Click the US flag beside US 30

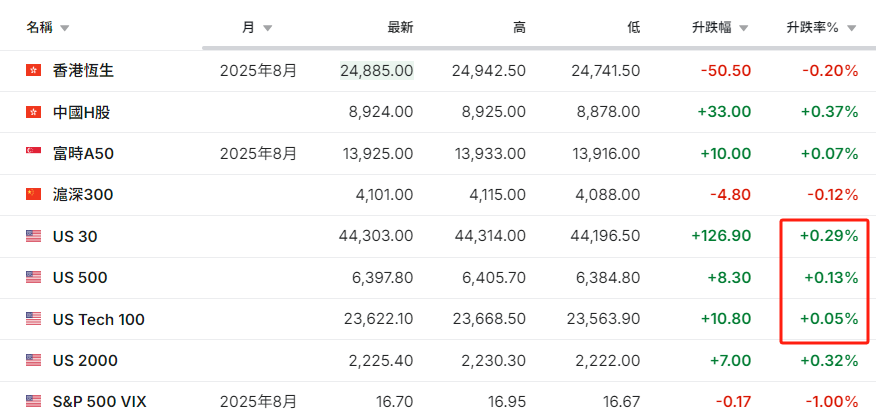pyautogui.click(x=34, y=236)
